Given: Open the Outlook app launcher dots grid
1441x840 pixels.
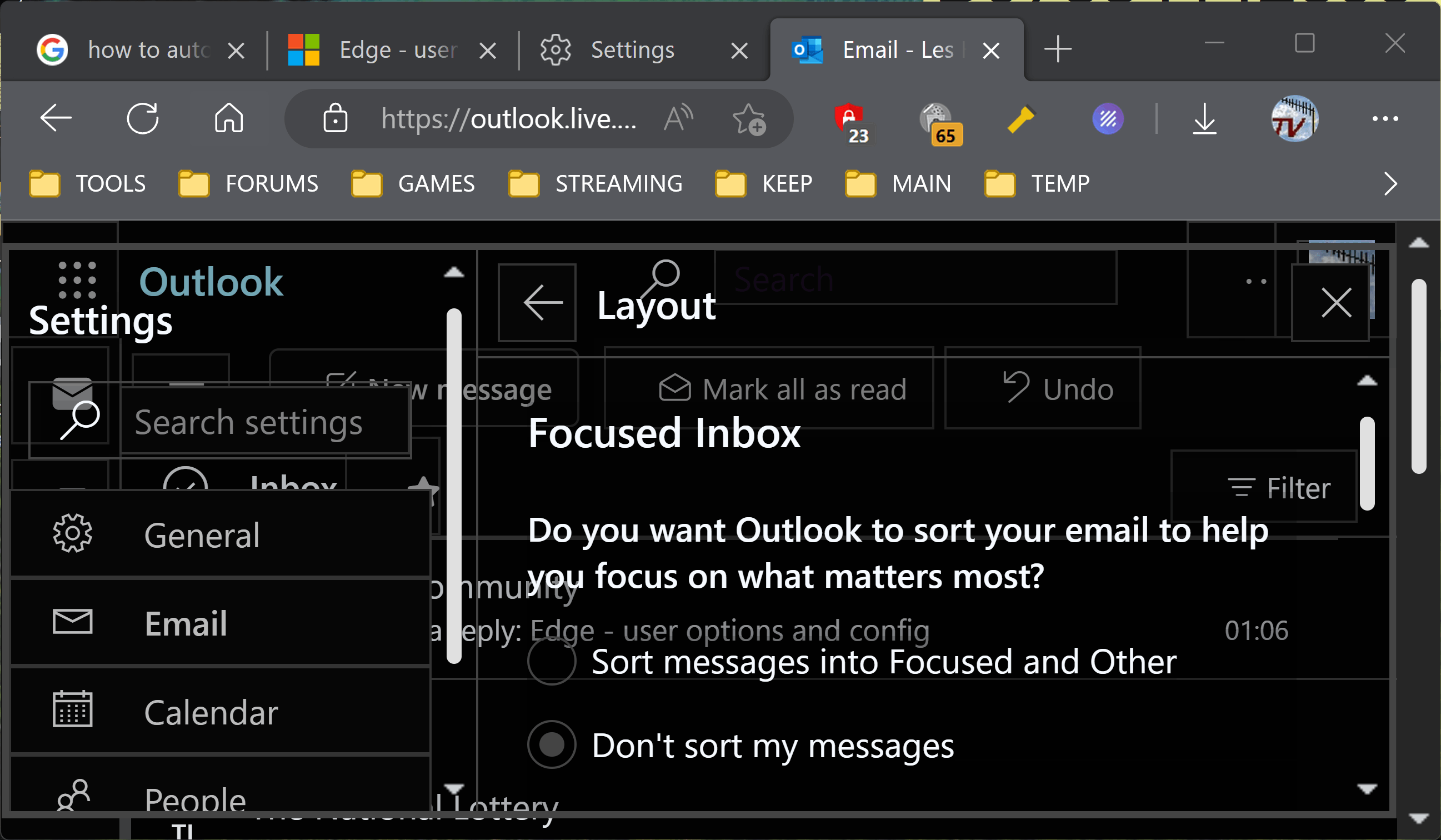Looking at the screenshot, I should 77,280.
